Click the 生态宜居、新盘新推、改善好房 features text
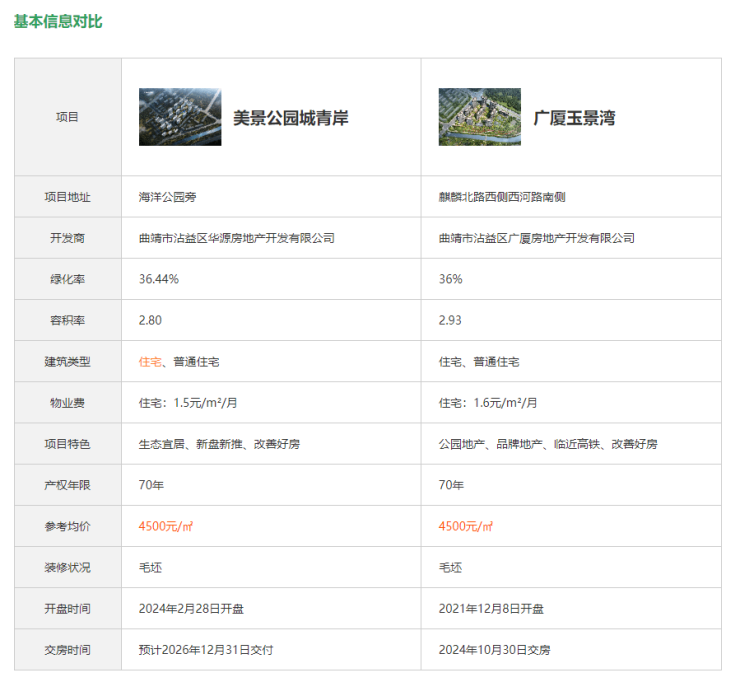Image resolution: width=740 pixels, height=682 pixels. coord(218,444)
